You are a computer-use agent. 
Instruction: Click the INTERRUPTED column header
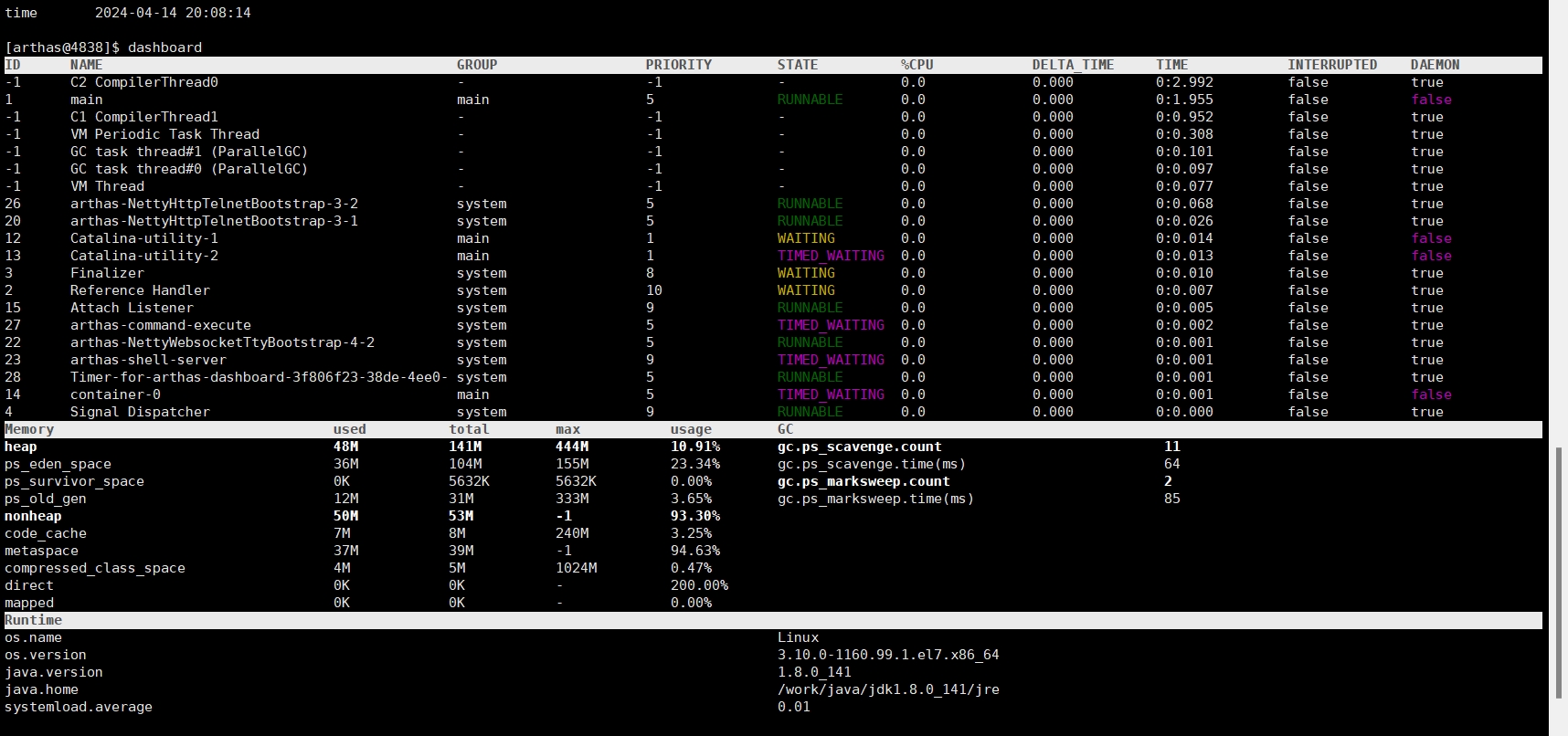pyautogui.click(x=1332, y=65)
